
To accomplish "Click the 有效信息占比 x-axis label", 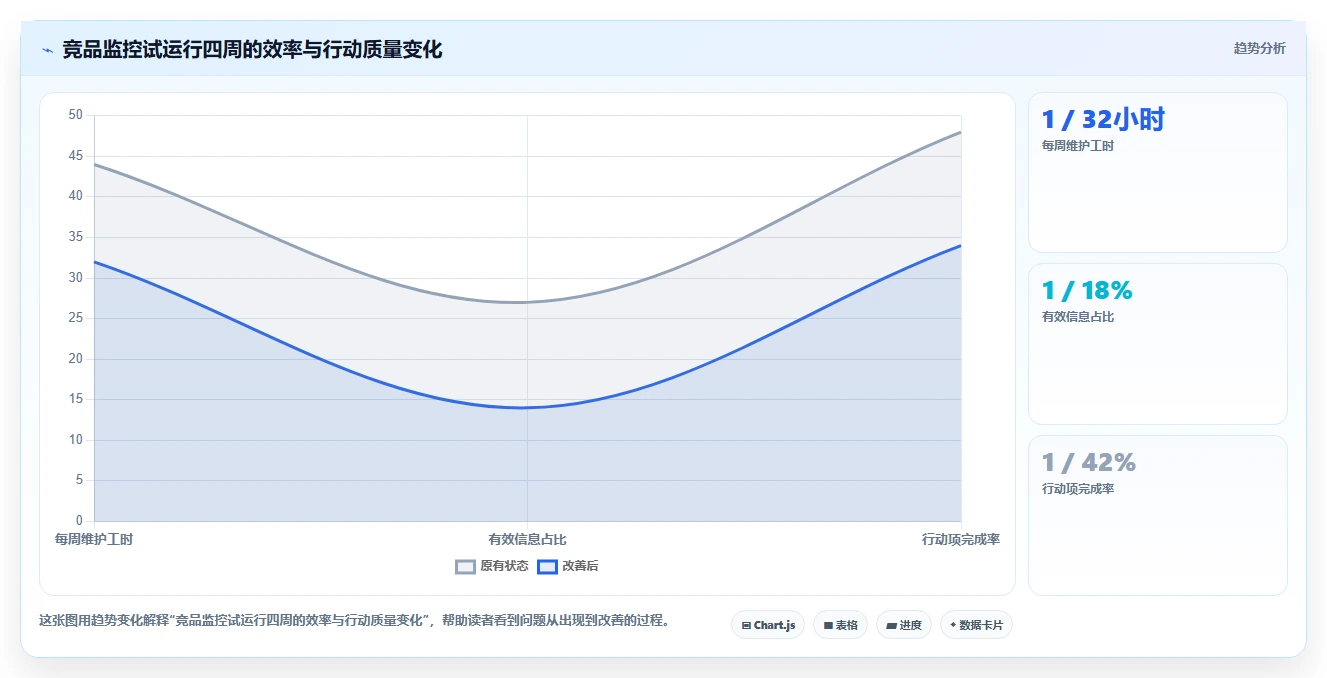I will click(527, 539).
